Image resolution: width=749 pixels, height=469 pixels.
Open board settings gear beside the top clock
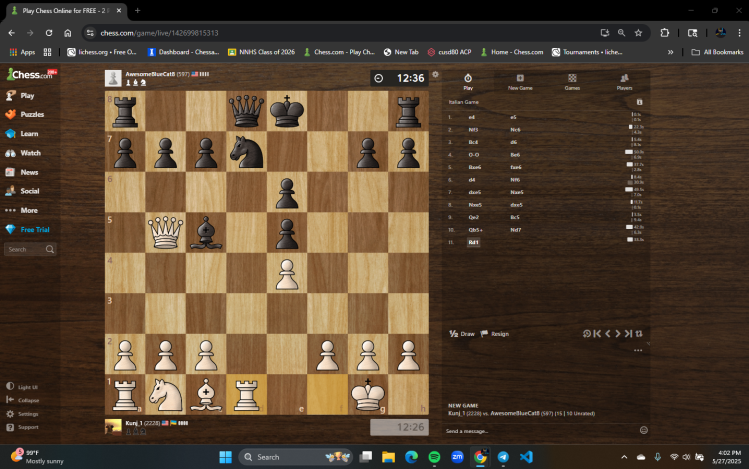tap(435, 75)
